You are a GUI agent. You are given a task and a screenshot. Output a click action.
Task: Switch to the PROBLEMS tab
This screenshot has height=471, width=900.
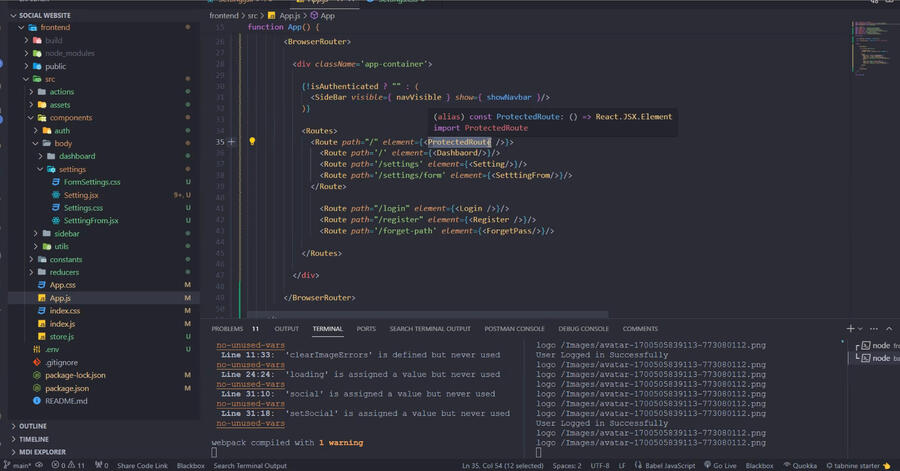point(227,328)
